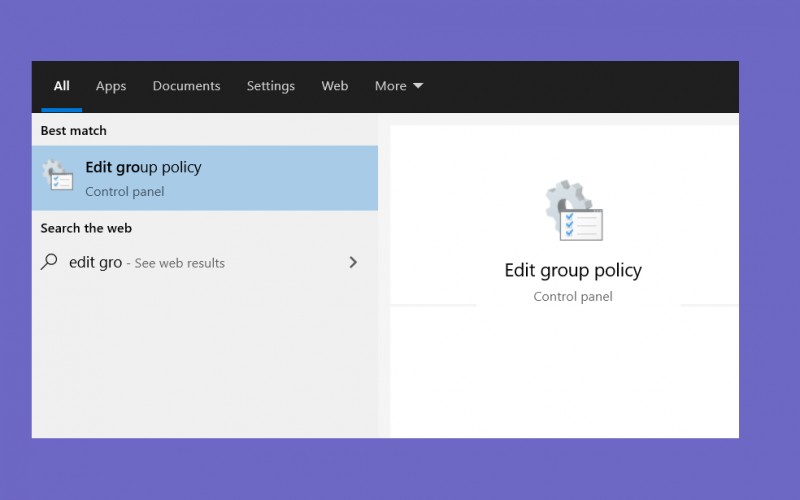Click the Search the web section header
This screenshot has height=500, width=800.
86,228
